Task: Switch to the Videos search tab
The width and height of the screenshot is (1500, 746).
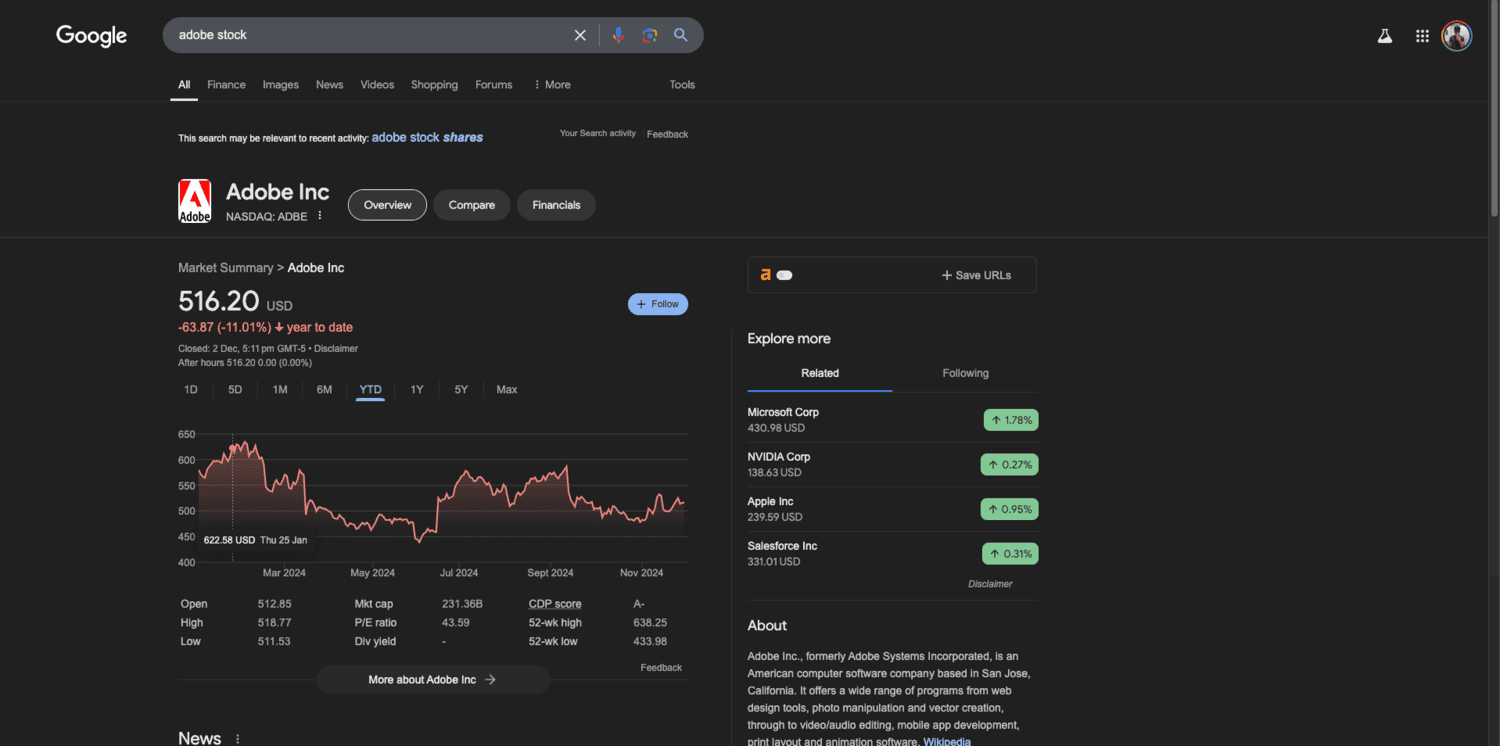Action: click(377, 85)
